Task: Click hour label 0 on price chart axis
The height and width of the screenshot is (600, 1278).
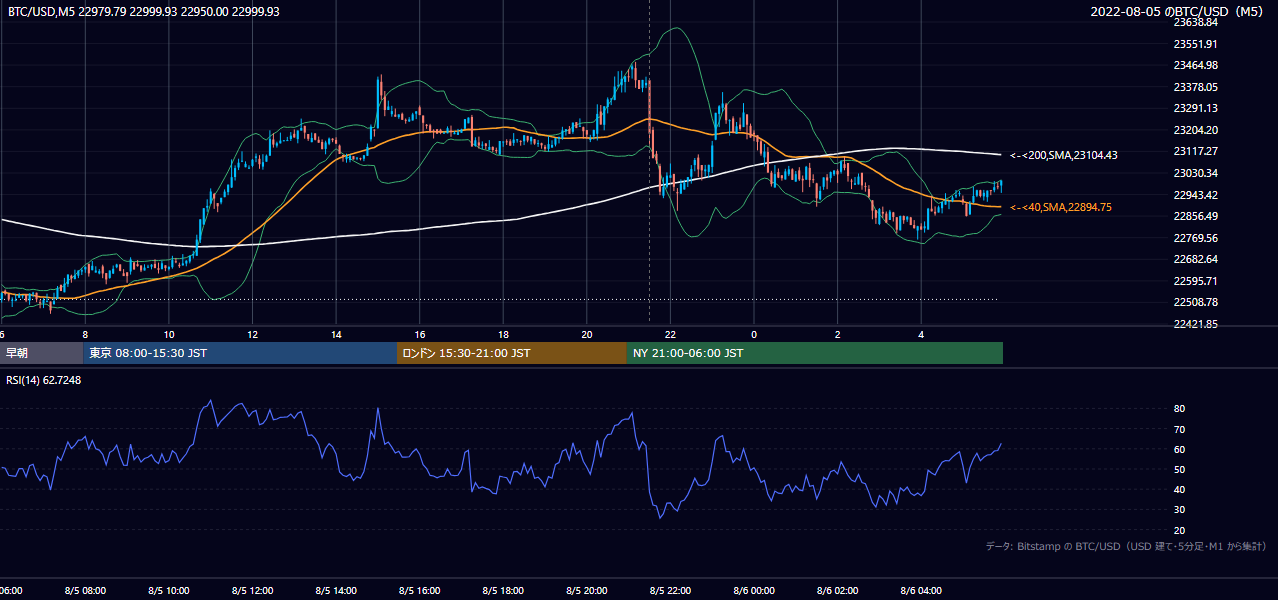Action: 754,334
